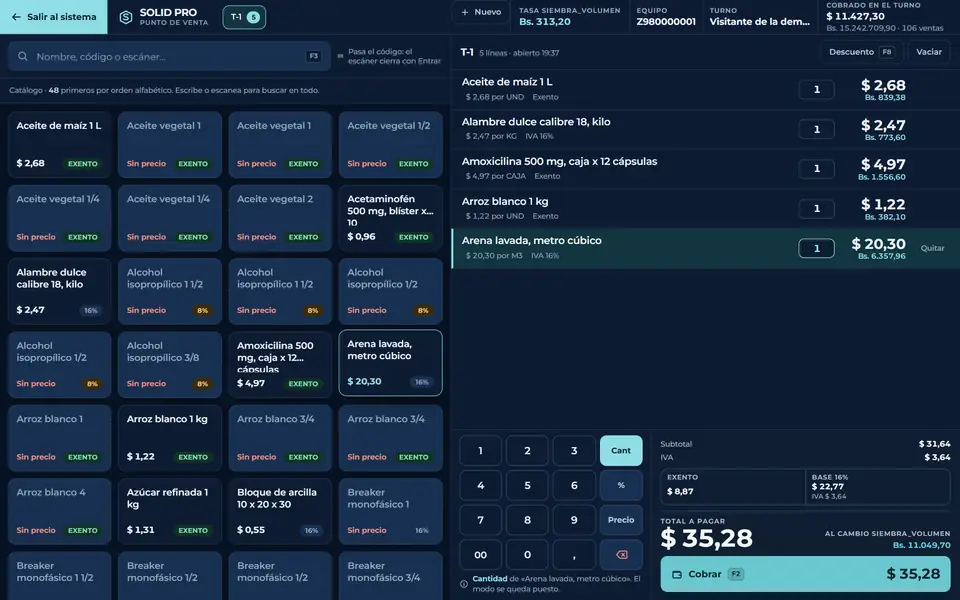The image size is (960, 600).
Task: Add Arena lavada, metro cúbico product card
Action: 391,363
